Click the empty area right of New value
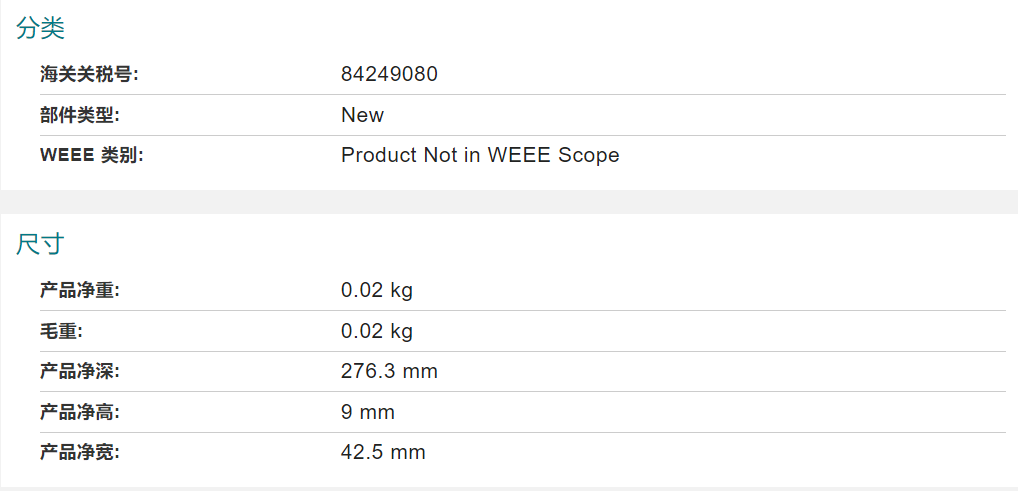The width and height of the screenshot is (1018, 491). (695, 116)
